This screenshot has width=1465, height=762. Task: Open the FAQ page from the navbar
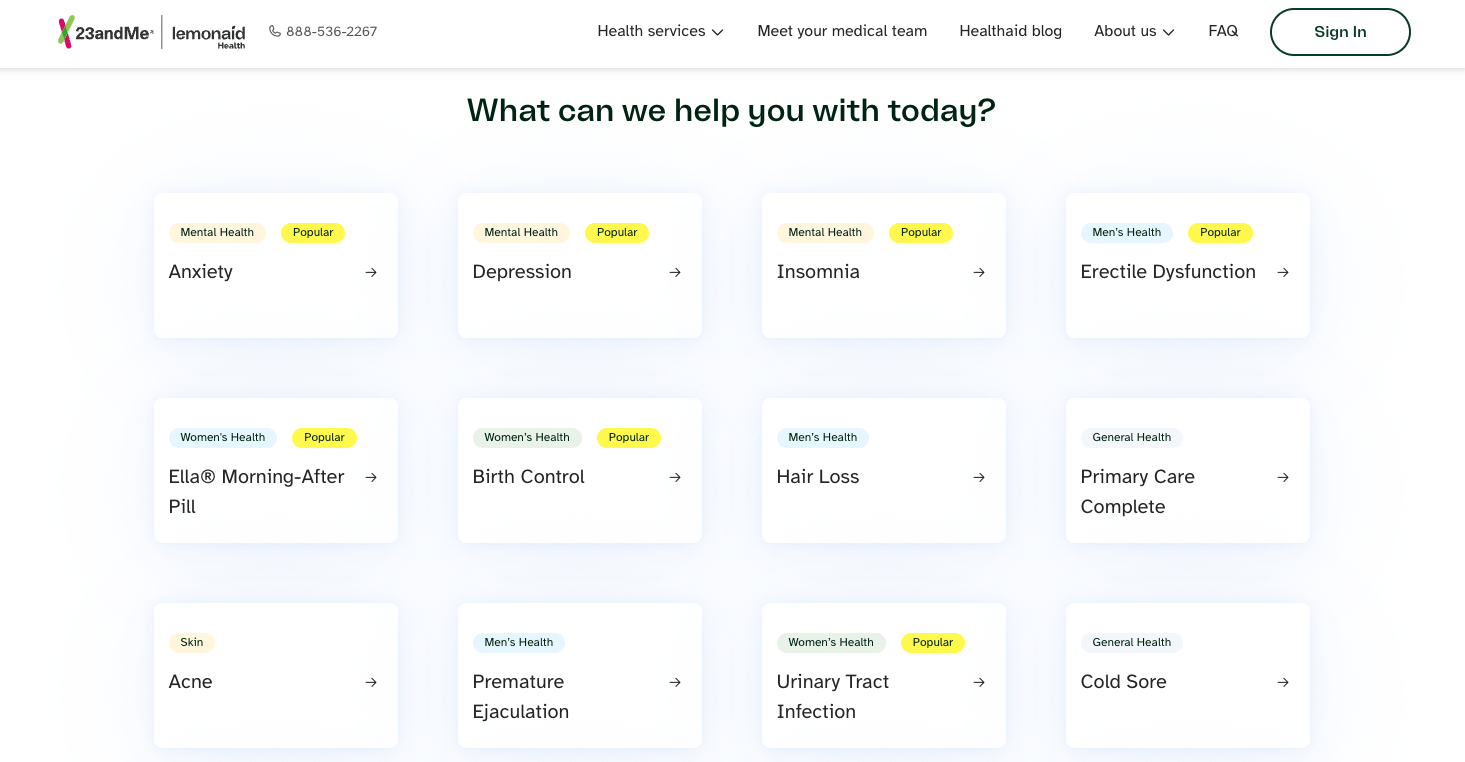pos(1223,31)
